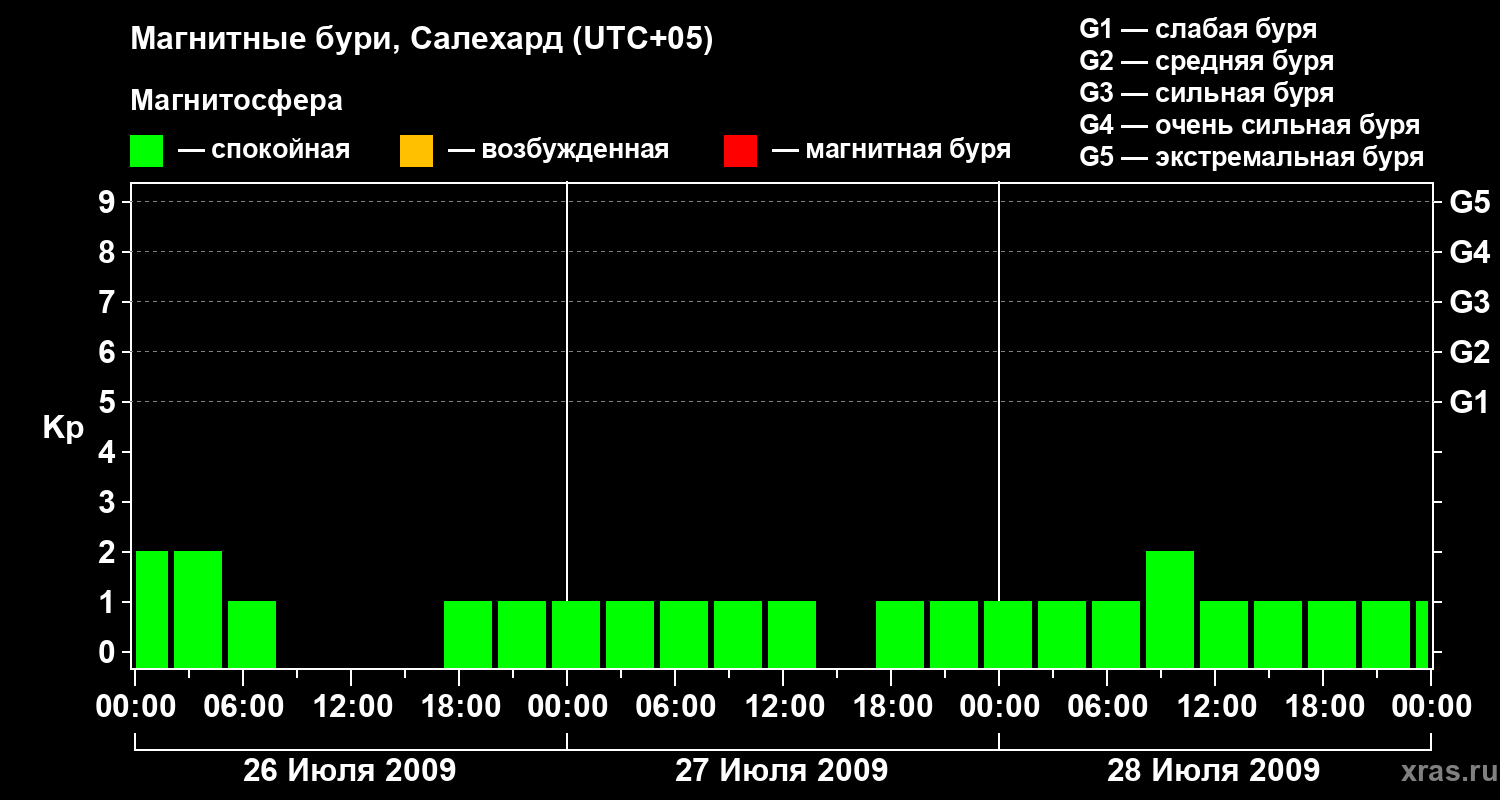Click the right-axis 'G1' label
Screen dimensions: 1500x800
1470,402
